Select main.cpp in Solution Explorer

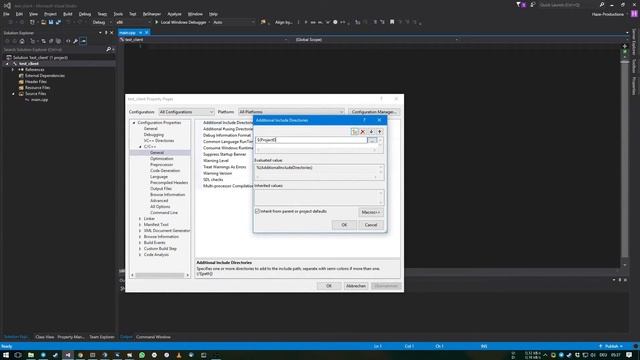(x=39, y=100)
